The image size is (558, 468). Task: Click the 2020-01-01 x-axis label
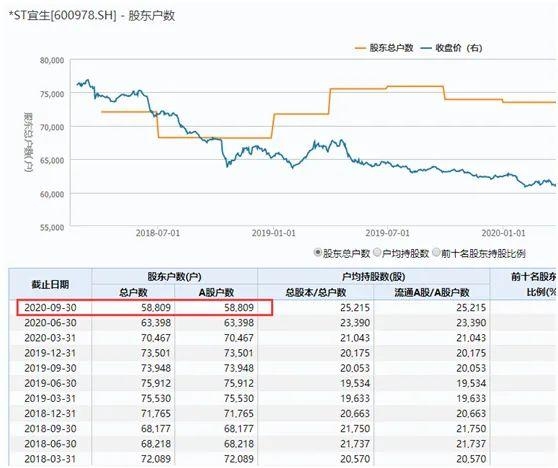click(x=503, y=233)
